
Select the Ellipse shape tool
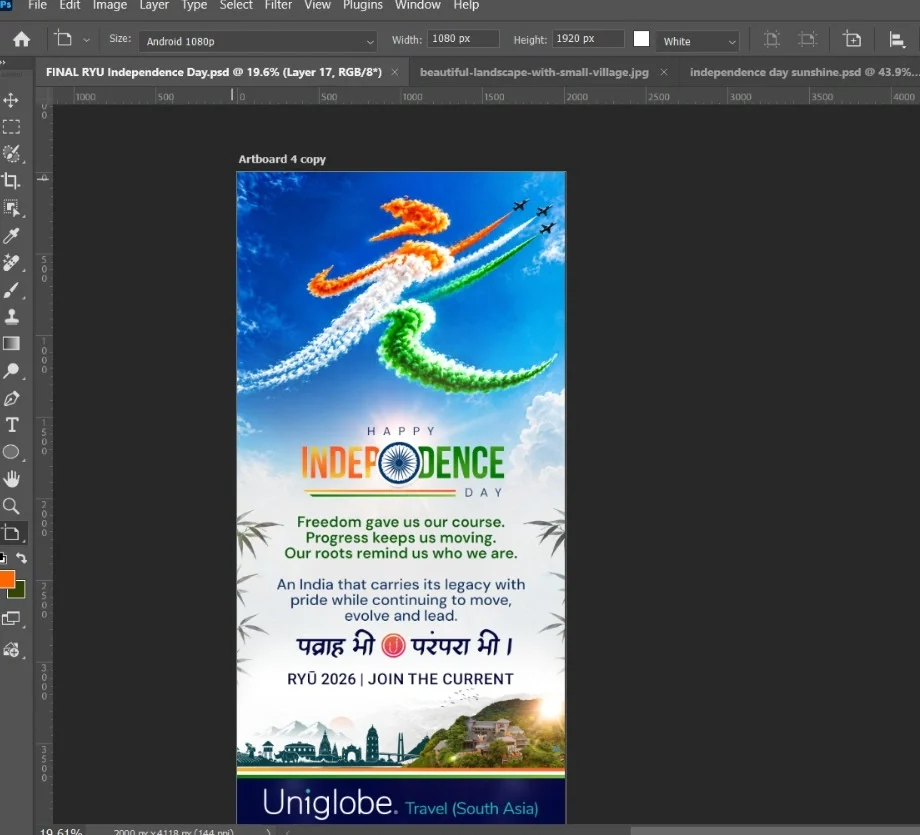pos(11,452)
